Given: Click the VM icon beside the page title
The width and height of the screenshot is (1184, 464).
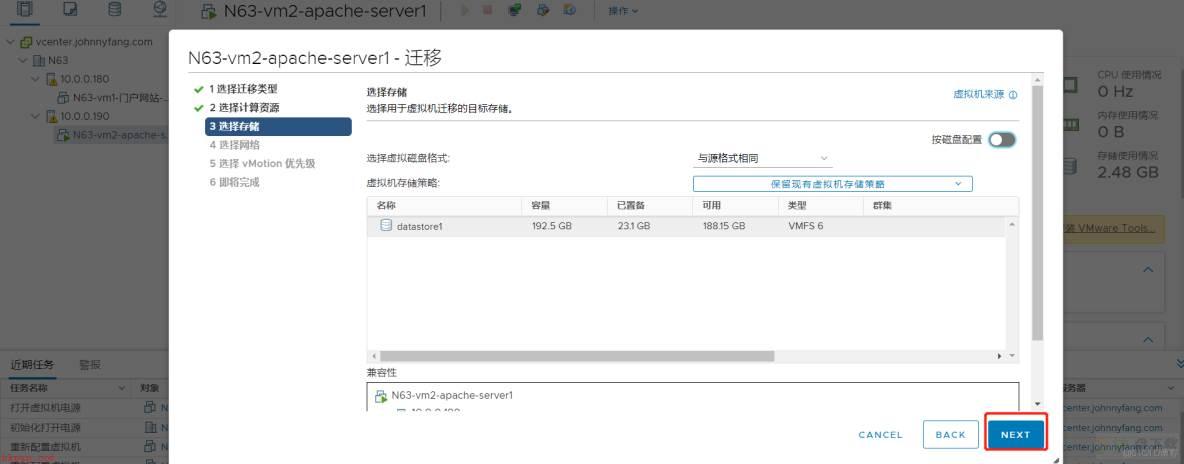Looking at the screenshot, I should click(208, 11).
